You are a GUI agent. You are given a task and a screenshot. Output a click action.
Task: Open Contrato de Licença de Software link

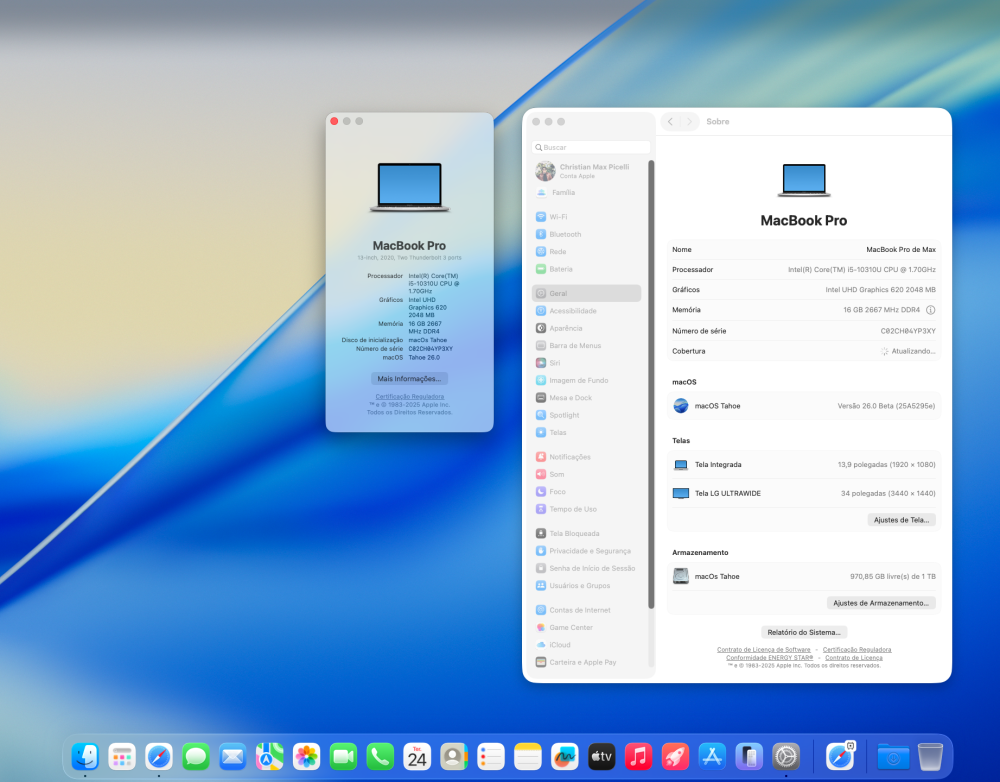(x=763, y=650)
